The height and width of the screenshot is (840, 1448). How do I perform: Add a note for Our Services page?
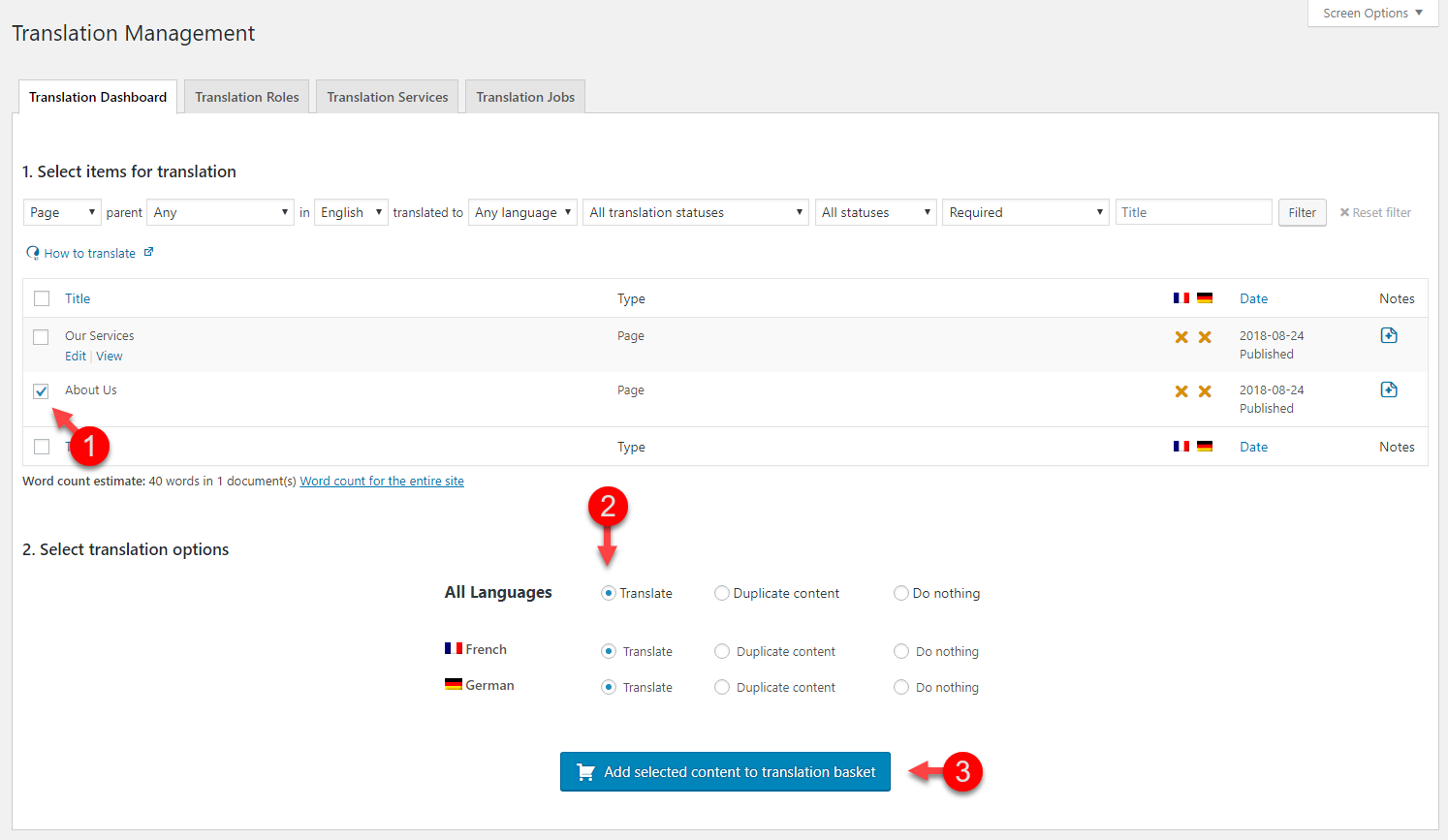point(1389,335)
